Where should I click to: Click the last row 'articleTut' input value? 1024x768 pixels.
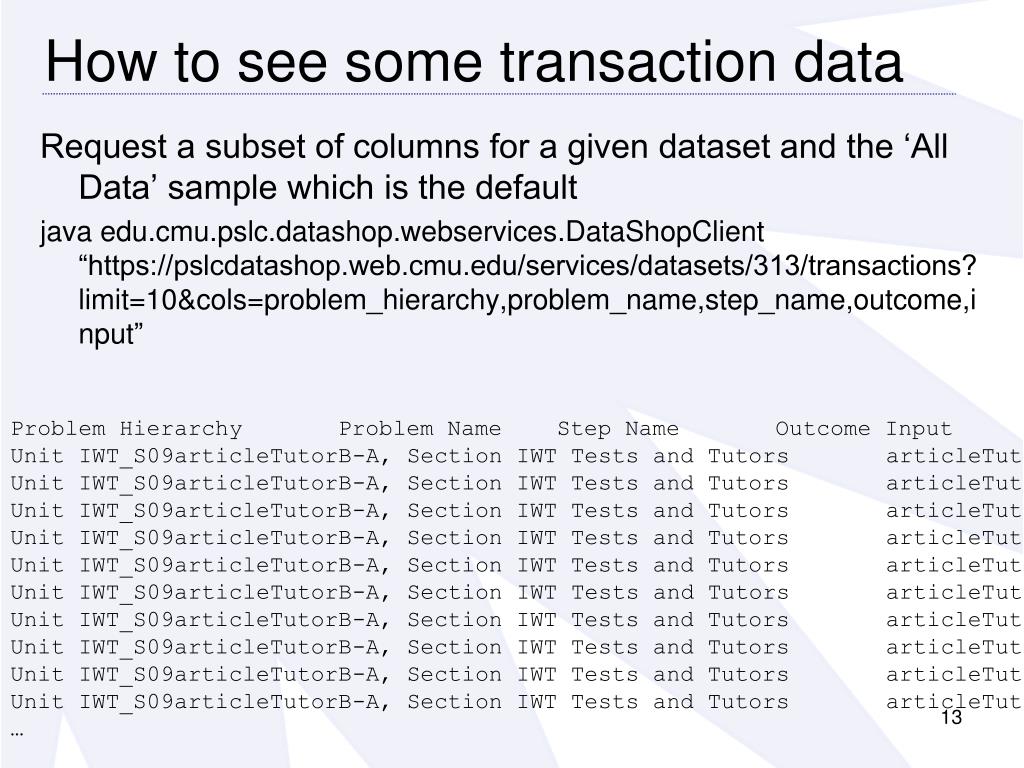953,702
